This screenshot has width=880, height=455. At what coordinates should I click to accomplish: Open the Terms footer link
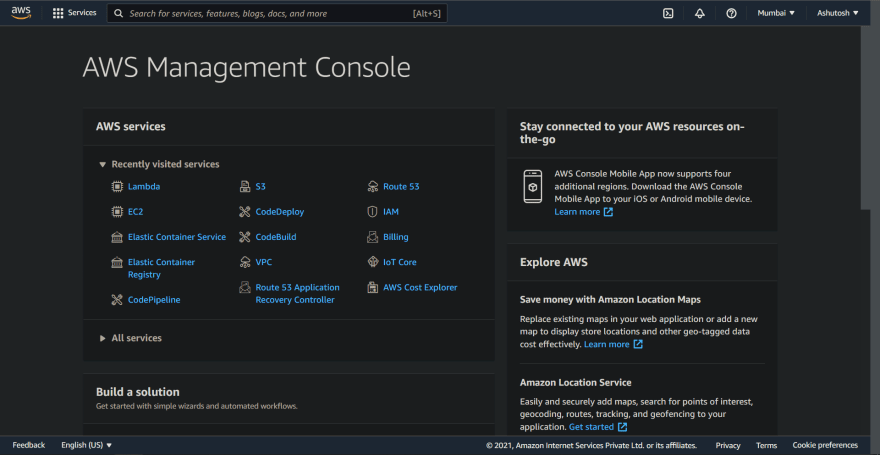click(x=766, y=445)
